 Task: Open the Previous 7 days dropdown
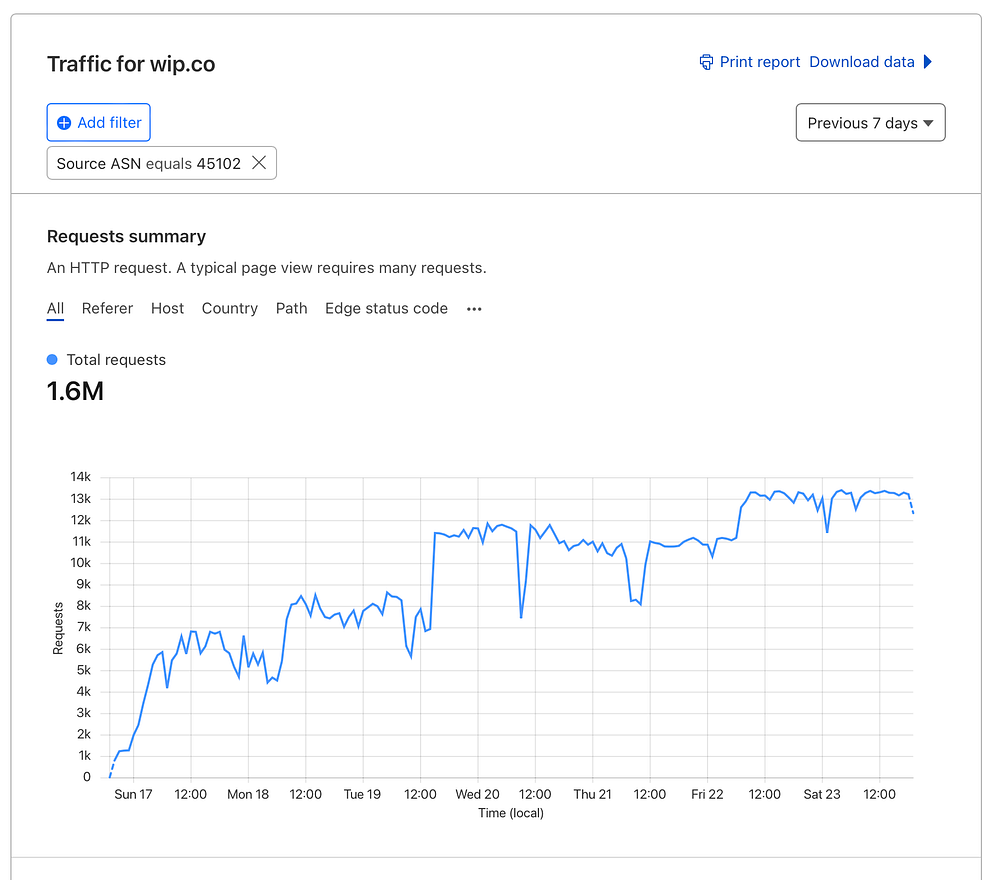[x=870, y=123]
